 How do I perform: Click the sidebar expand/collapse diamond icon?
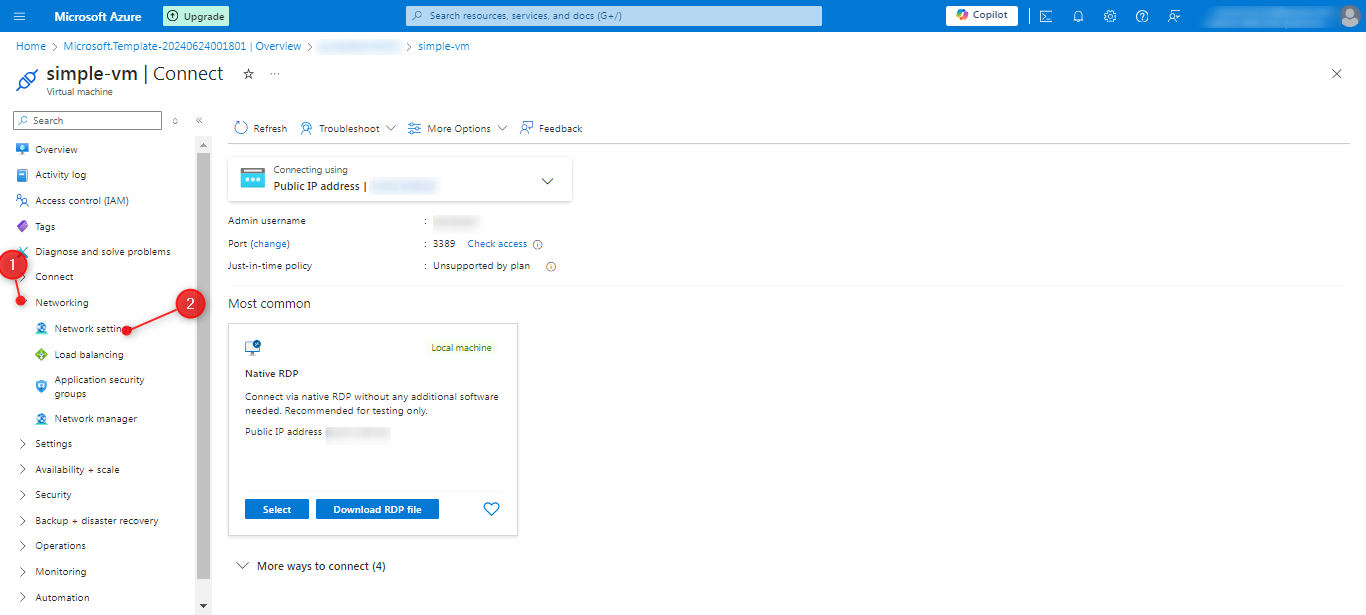point(175,121)
